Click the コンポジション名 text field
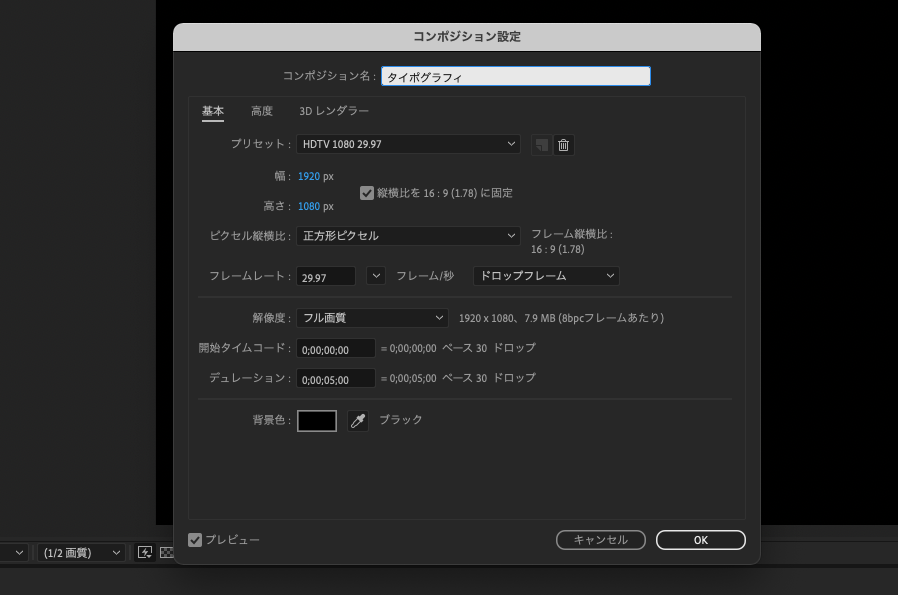The width and height of the screenshot is (898, 595). pos(516,77)
